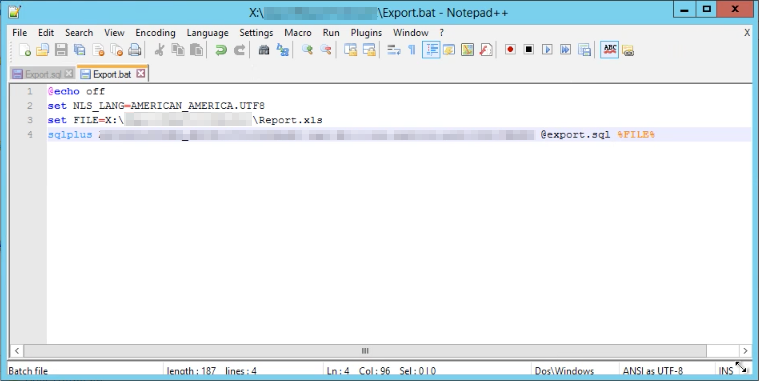Click the Redo arrow icon

coord(239,50)
